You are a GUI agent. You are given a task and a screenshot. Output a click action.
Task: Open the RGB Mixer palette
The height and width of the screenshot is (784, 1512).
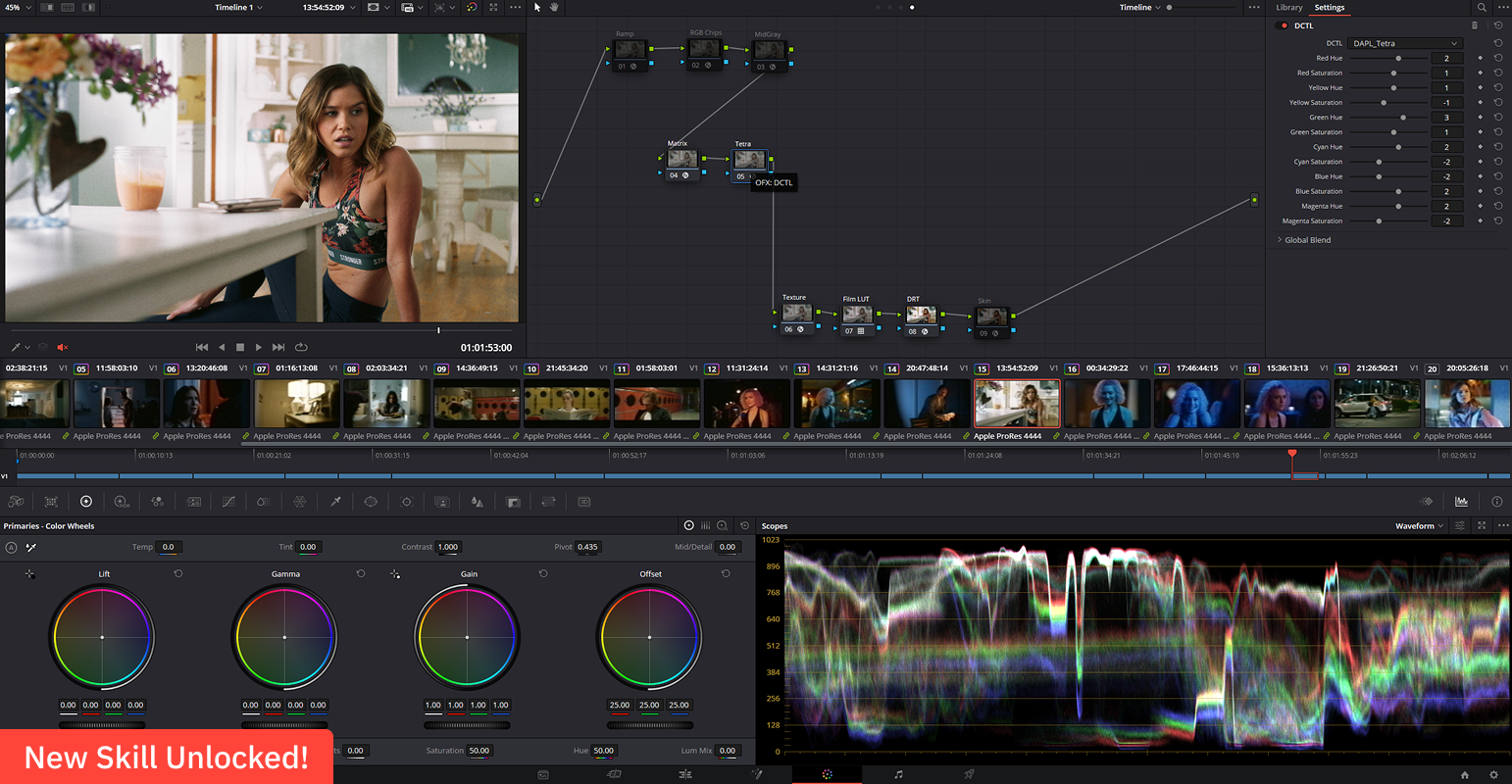click(157, 502)
